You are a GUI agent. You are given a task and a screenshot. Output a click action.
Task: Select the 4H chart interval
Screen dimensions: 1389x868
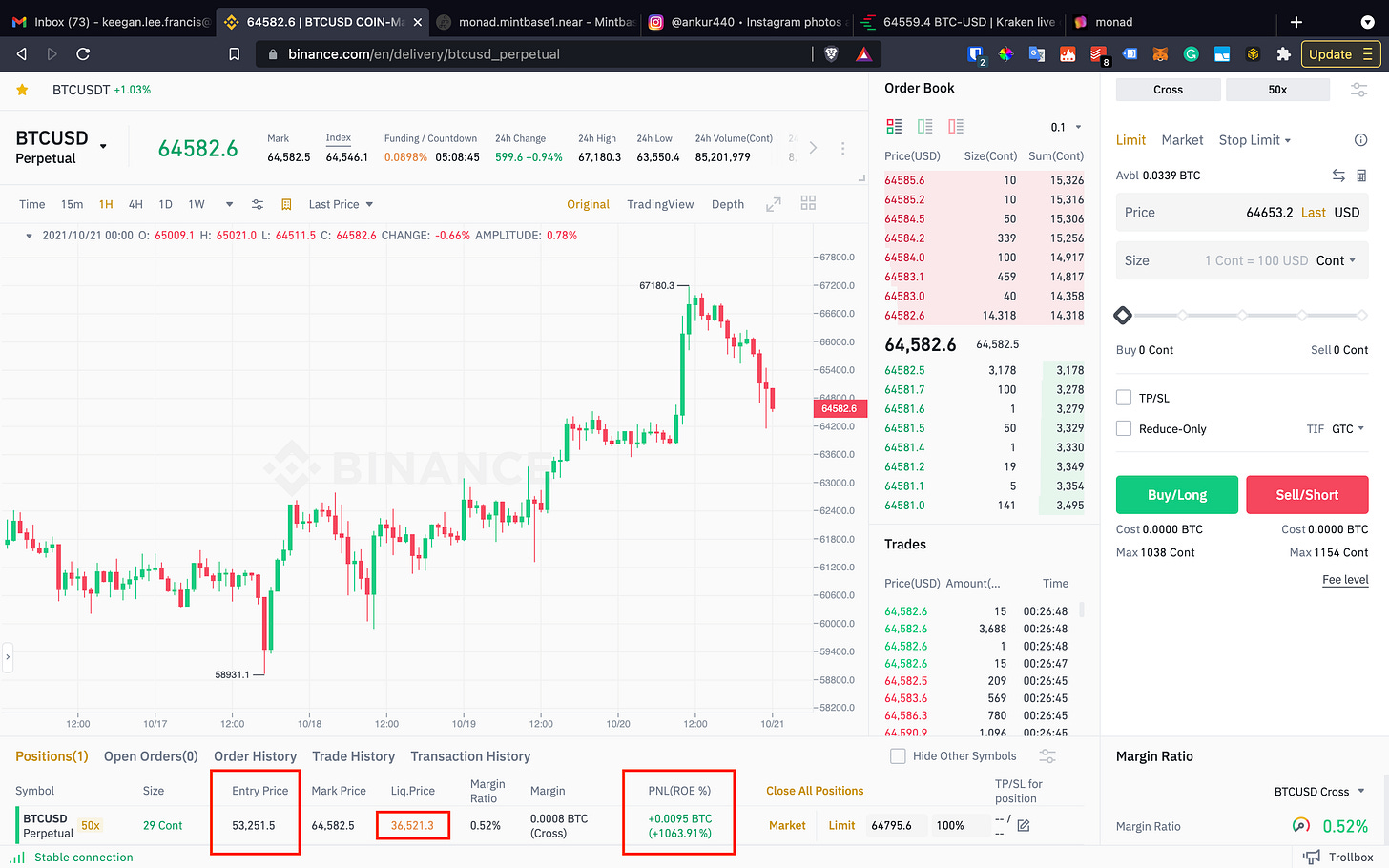click(x=135, y=204)
